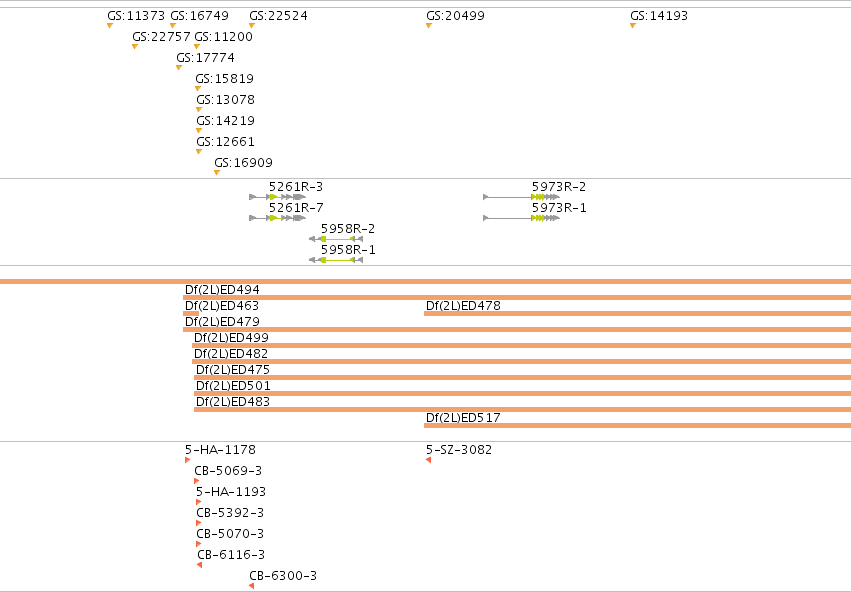Select the 5973R-1 transcript label
Viewport: 851px width, 592px height.
(559, 208)
